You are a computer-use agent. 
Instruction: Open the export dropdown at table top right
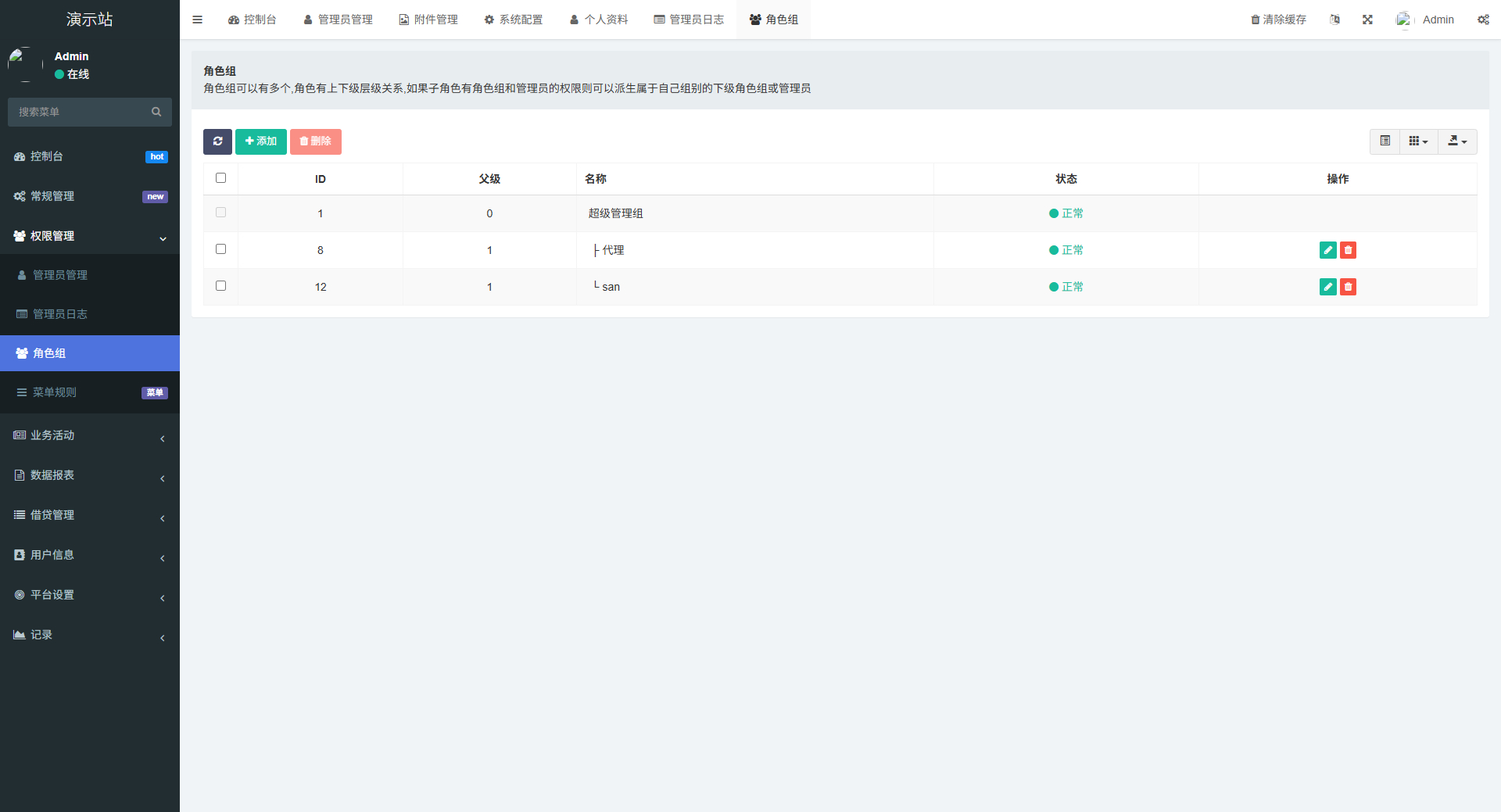(x=1456, y=141)
